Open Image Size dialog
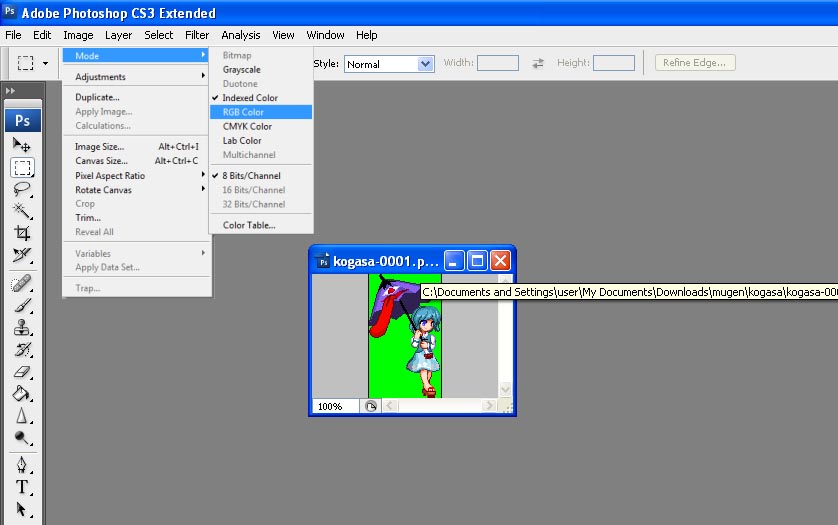The height and width of the screenshot is (525, 838). [x=135, y=146]
